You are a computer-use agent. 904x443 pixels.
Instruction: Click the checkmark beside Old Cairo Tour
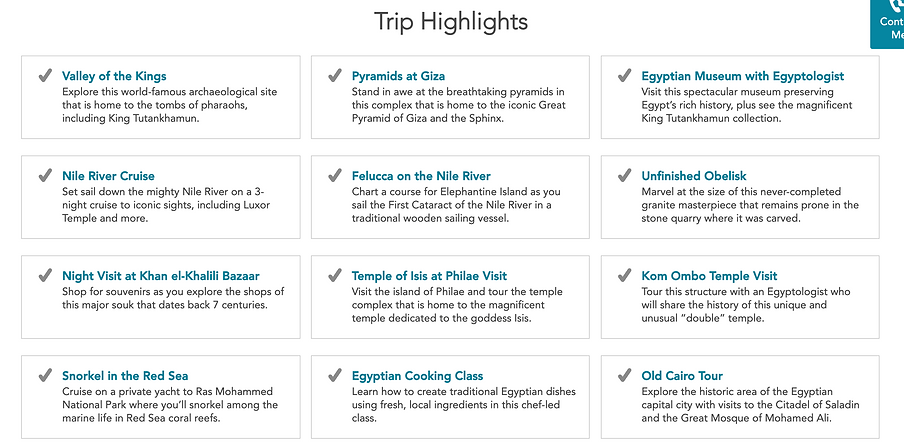(x=624, y=376)
